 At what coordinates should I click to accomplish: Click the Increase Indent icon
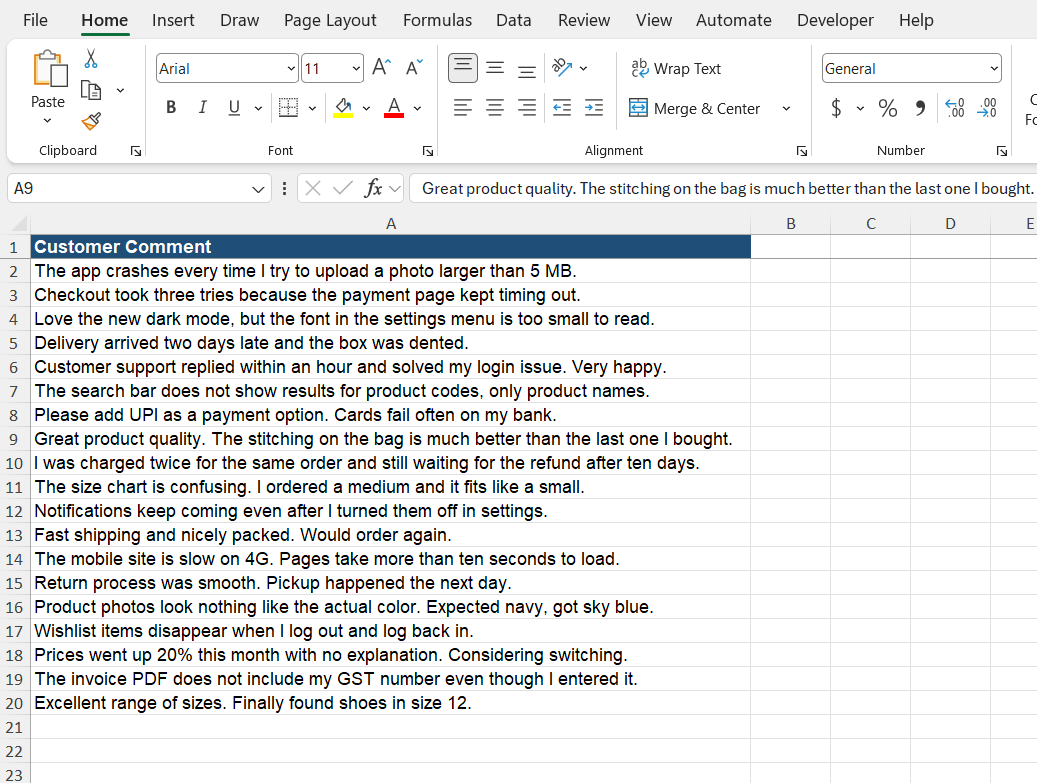point(594,107)
